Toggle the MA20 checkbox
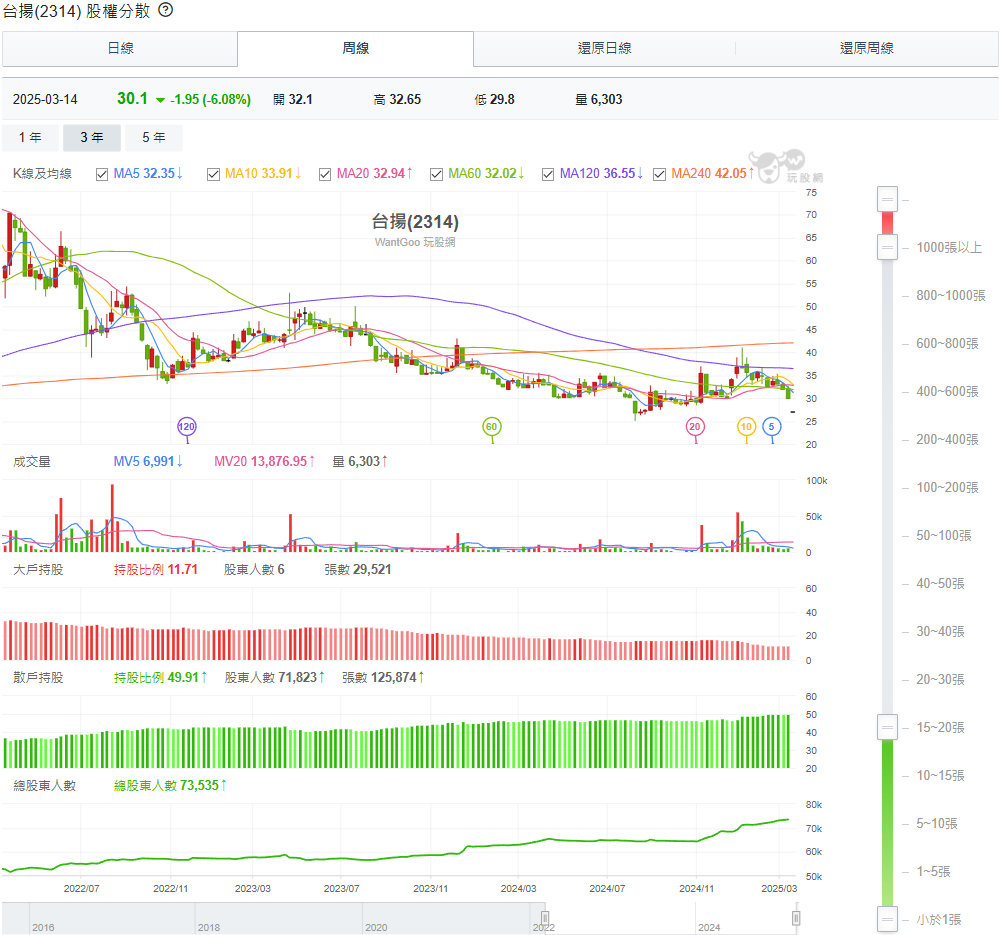The height and width of the screenshot is (935, 1002). point(325,174)
